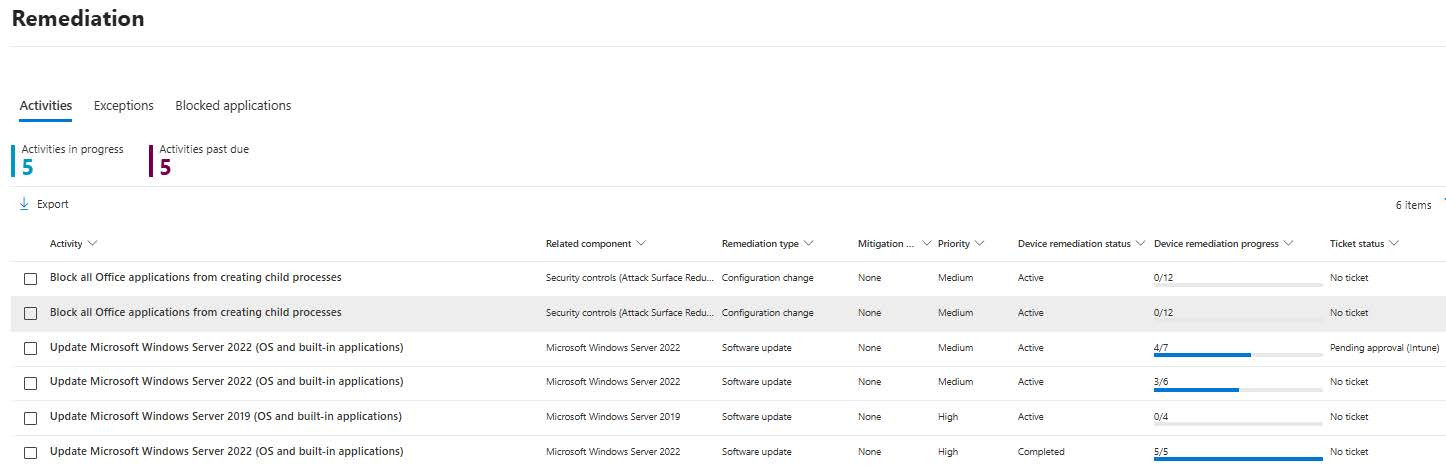The height and width of the screenshot is (468, 1446).
Task: Click the Priority column sort chevron
Action: click(979, 244)
